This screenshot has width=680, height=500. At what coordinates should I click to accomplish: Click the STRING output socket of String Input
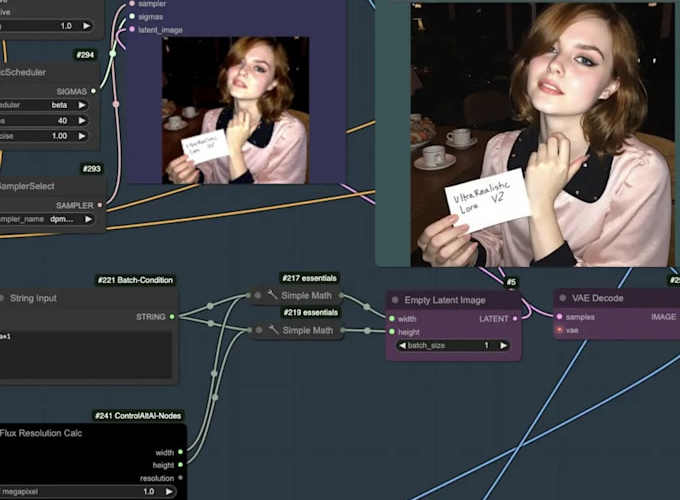pos(172,317)
